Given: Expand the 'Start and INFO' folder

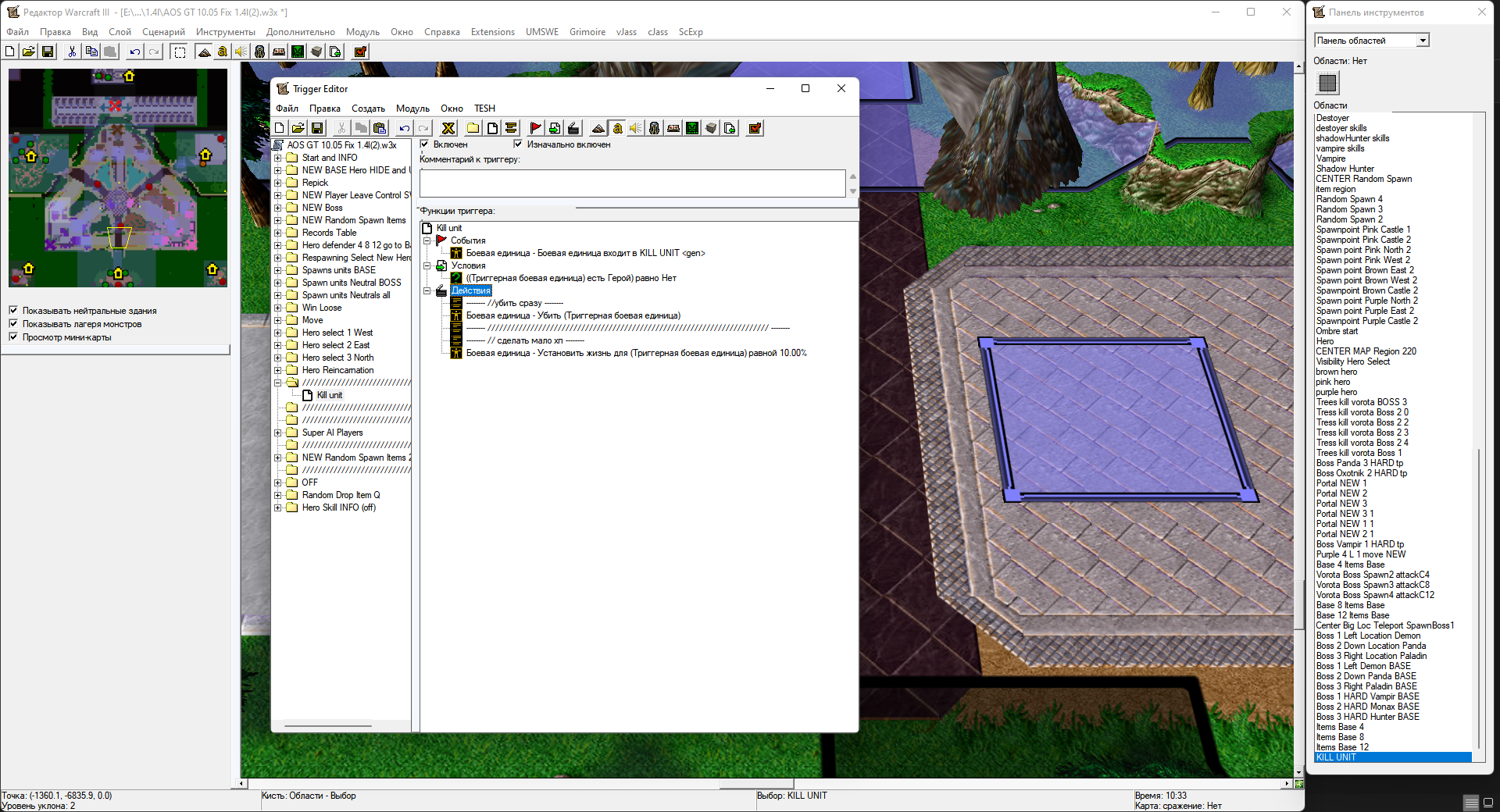Looking at the screenshot, I should click(x=277, y=158).
